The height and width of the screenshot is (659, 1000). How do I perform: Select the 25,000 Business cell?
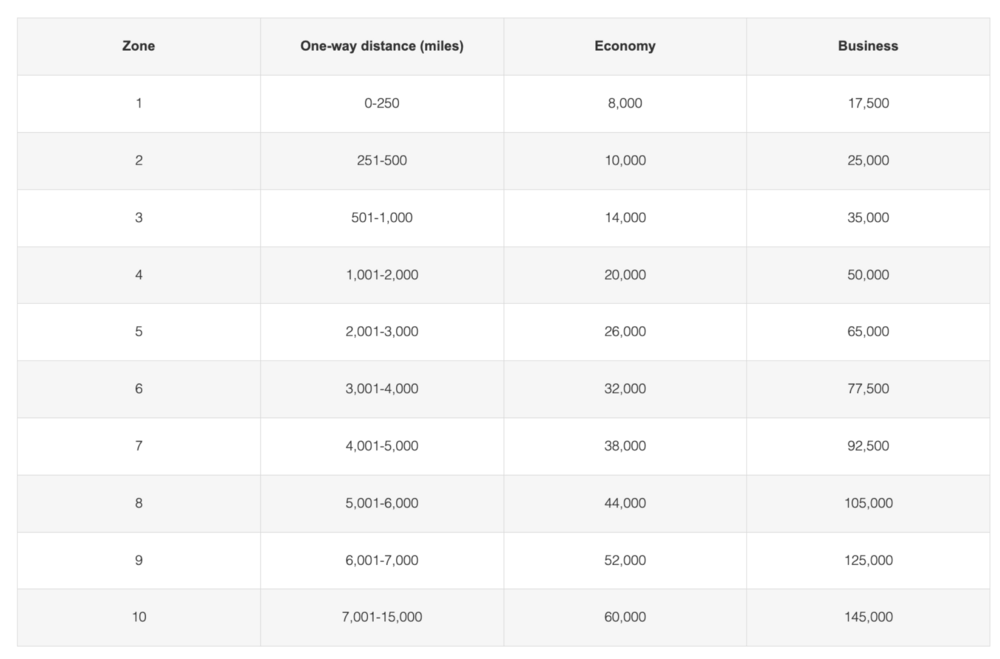(x=868, y=160)
